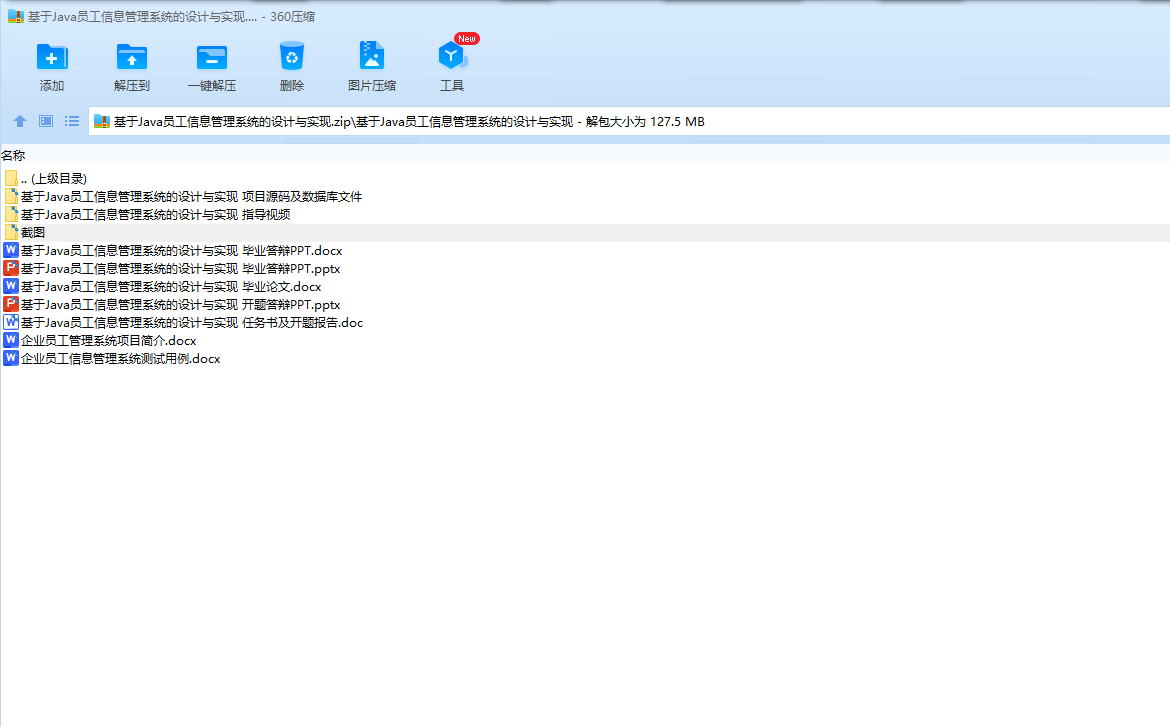The image size is (1170, 727).
Task: Click the folder icon of 指导视频
Action: tap(11, 214)
